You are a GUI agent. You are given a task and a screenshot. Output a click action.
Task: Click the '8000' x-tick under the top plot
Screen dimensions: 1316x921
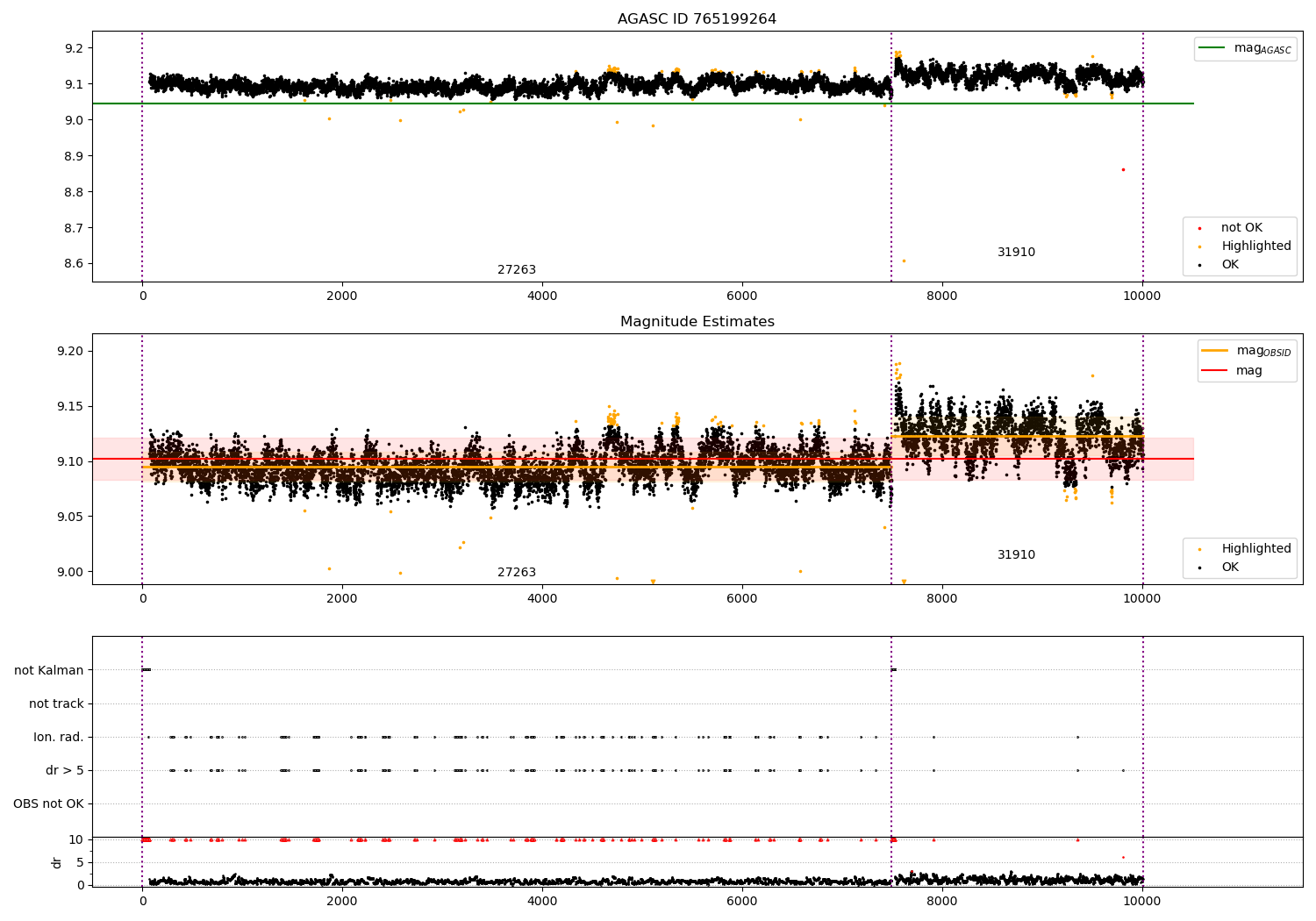(942, 296)
